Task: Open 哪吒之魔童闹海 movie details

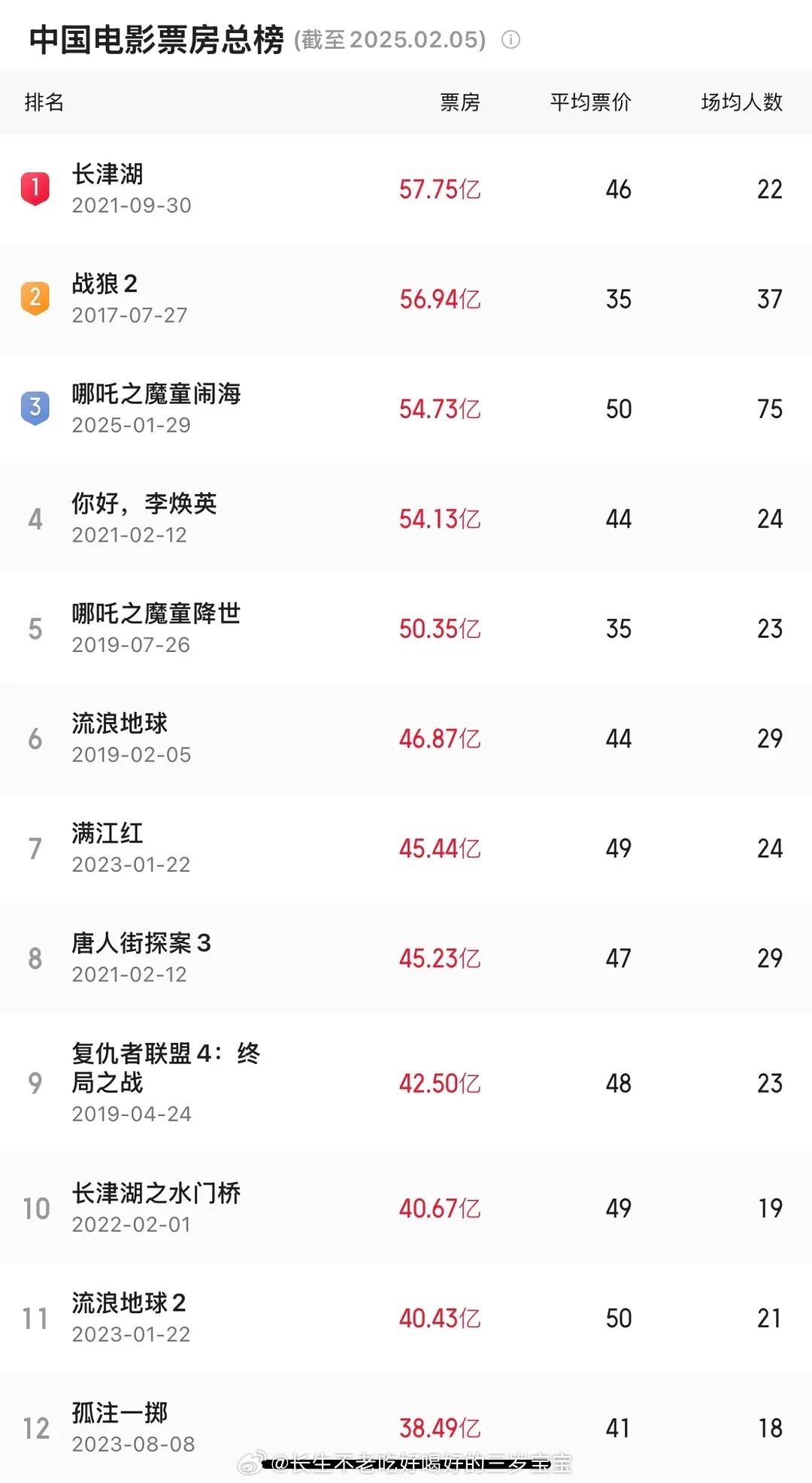Action: (406, 408)
